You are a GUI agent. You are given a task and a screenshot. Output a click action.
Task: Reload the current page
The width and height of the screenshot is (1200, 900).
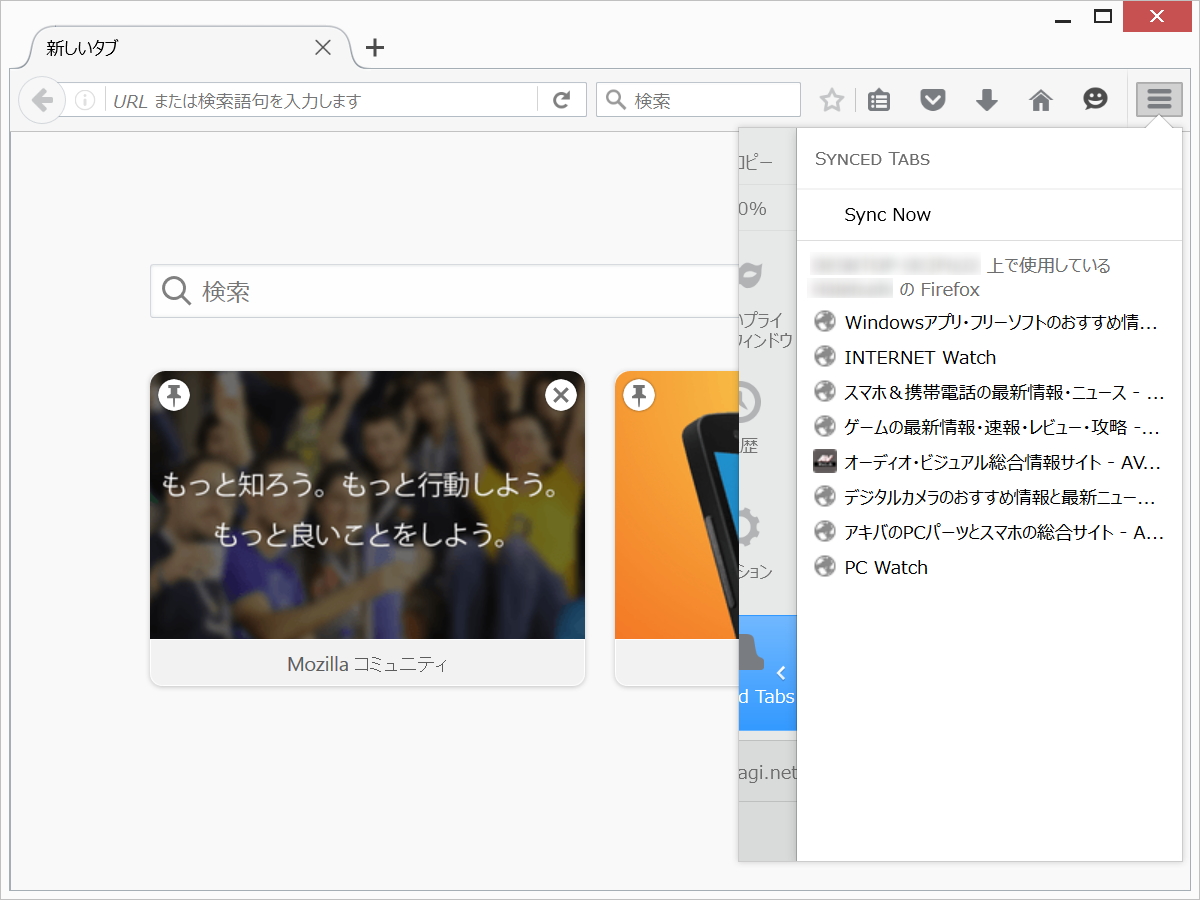[559, 99]
